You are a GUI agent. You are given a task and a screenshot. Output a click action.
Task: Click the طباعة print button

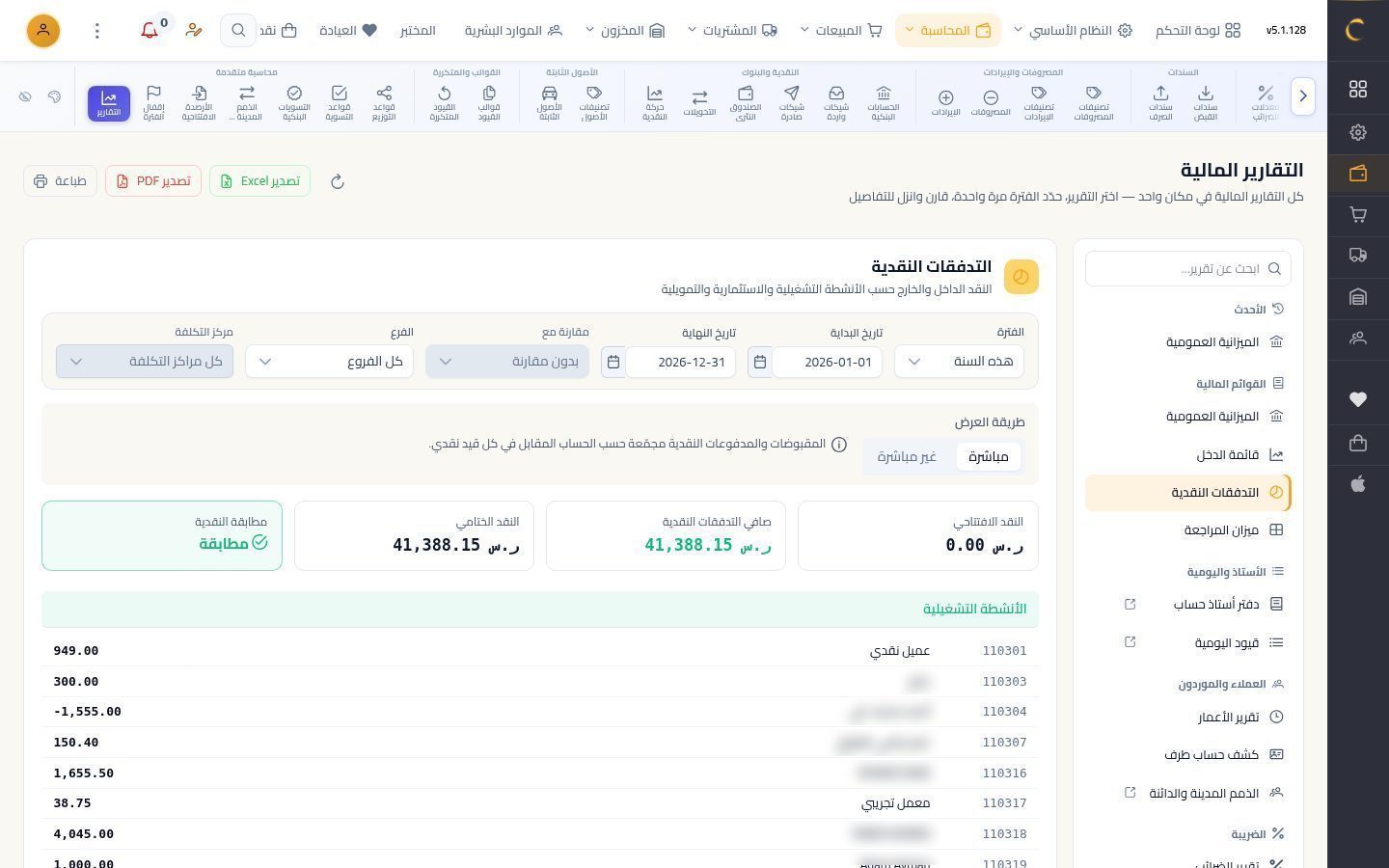(60, 181)
